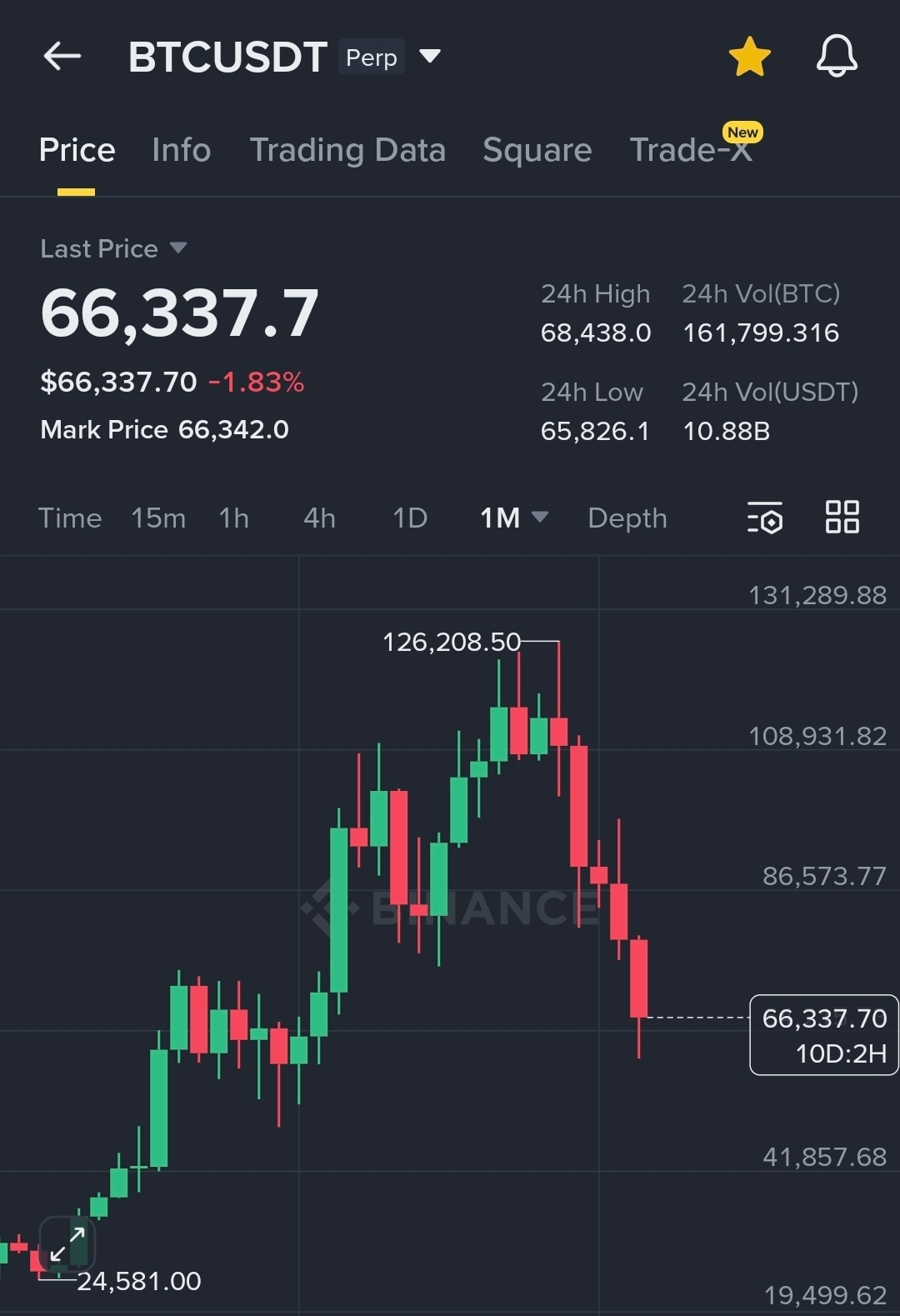The image size is (900, 1316).
Task: Switch to the Info tab
Action: pyautogui.click(x=181, y=150)
